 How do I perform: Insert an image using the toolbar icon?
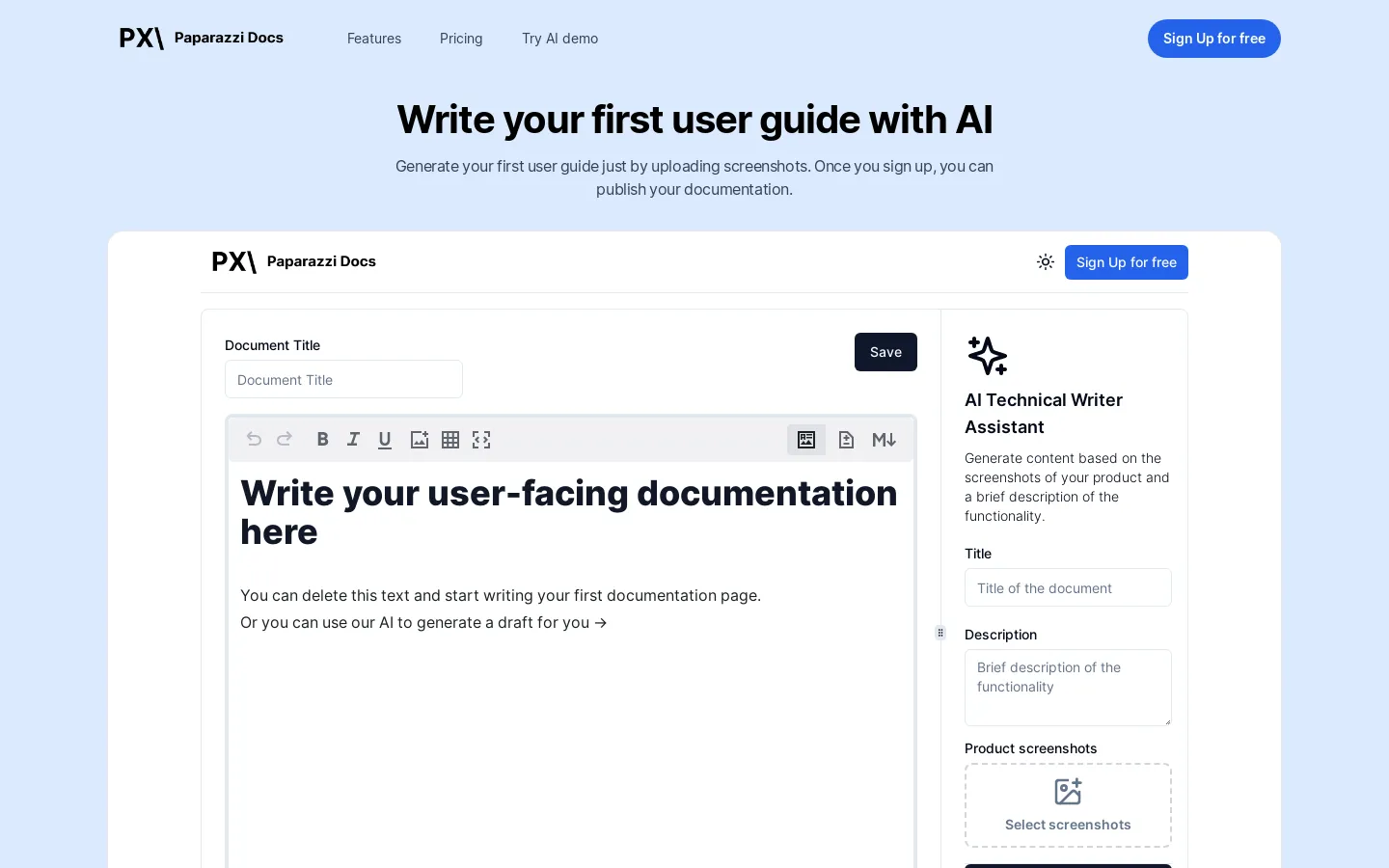(420, 440)
